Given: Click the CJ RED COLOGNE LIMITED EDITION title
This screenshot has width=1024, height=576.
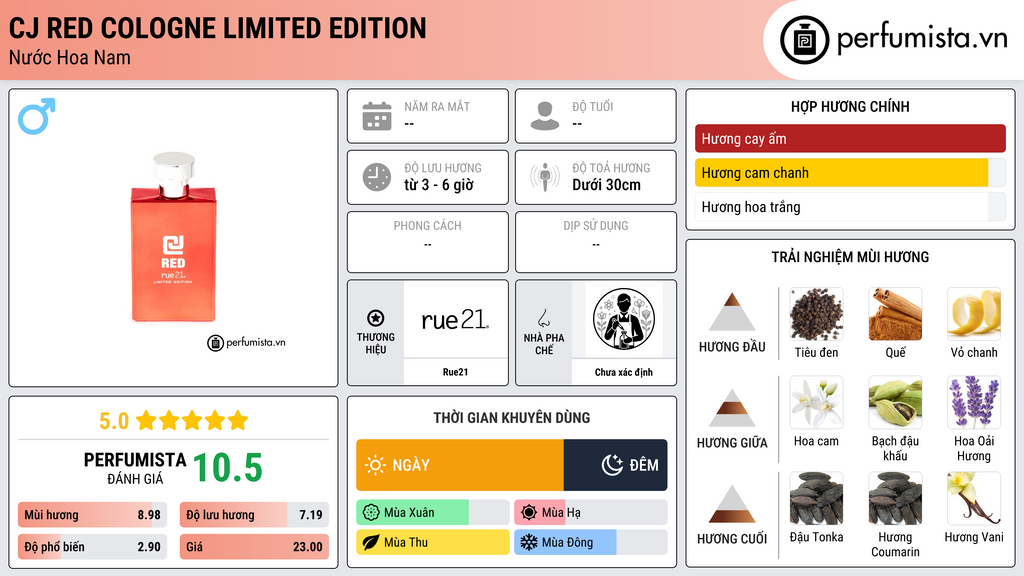Looking at the screenshot, I should point(217,28).
